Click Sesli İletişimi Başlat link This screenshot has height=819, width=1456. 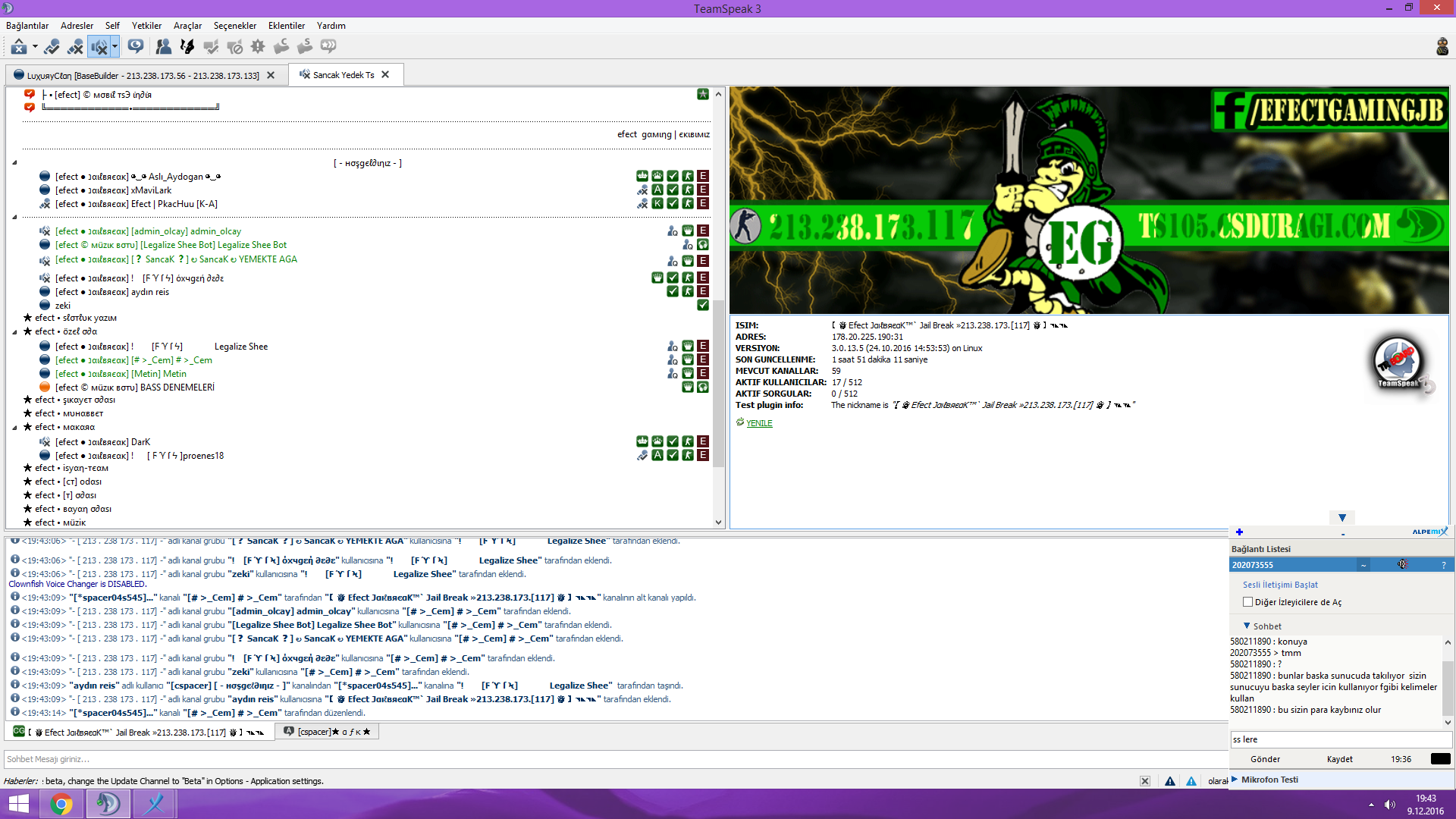1280,585
